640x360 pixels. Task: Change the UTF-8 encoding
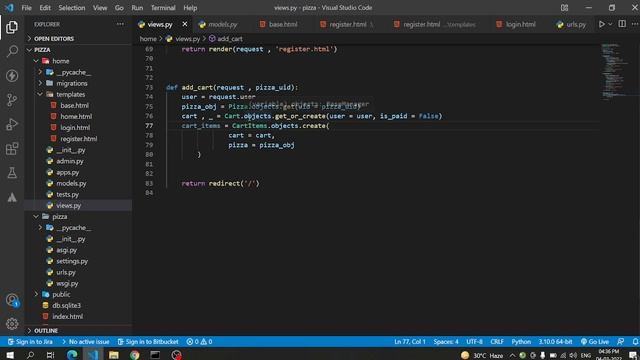[474, 342]
